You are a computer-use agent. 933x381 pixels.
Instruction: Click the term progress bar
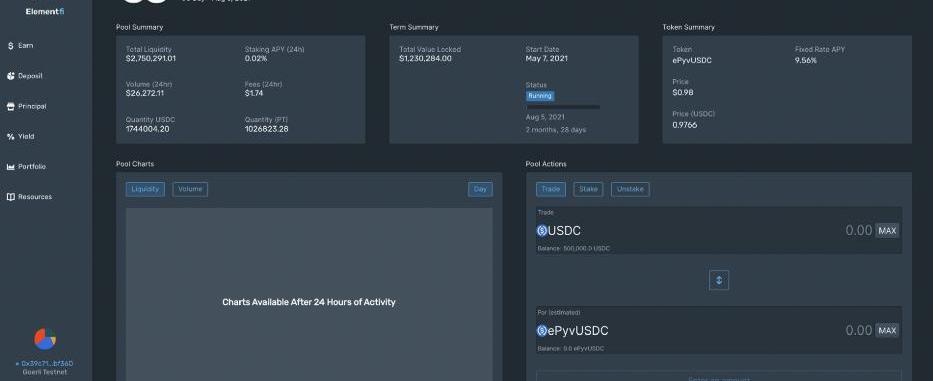562,107
